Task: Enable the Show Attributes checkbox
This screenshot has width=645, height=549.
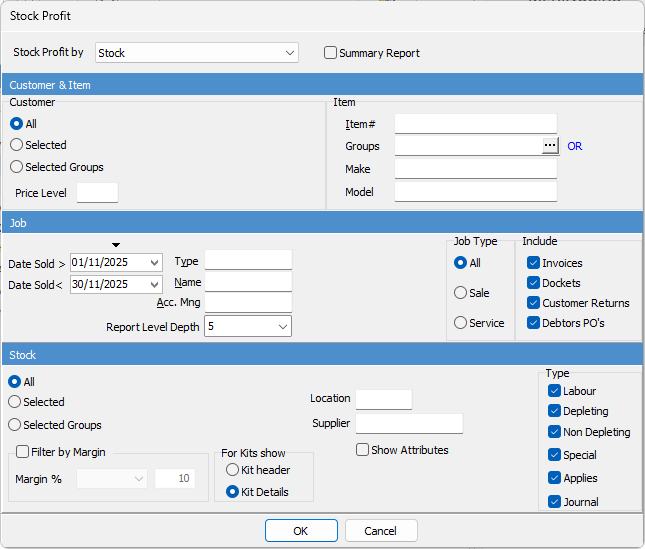Action: [362, 449]
